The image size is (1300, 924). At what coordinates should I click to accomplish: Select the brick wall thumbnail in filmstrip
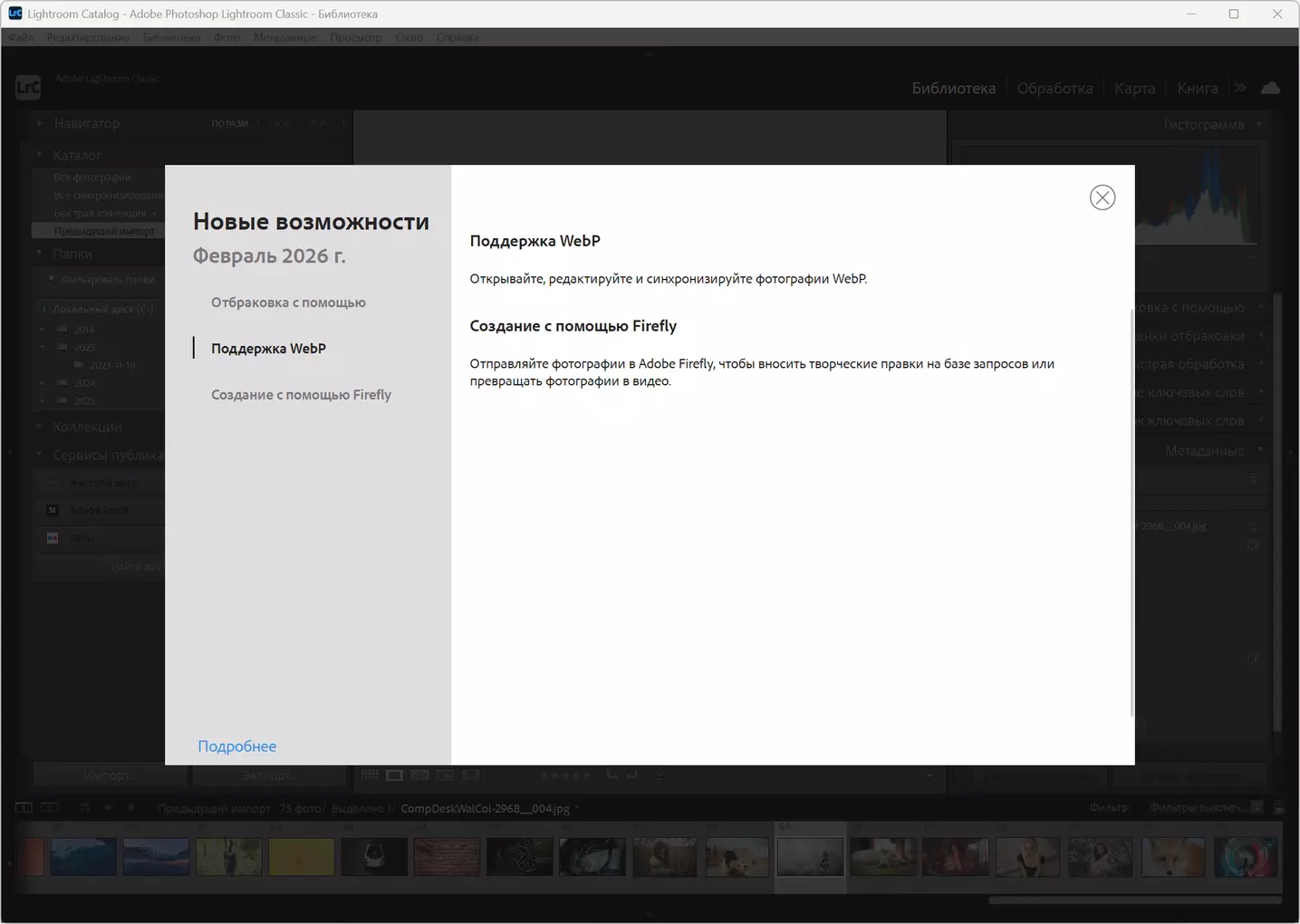(447, 857)
